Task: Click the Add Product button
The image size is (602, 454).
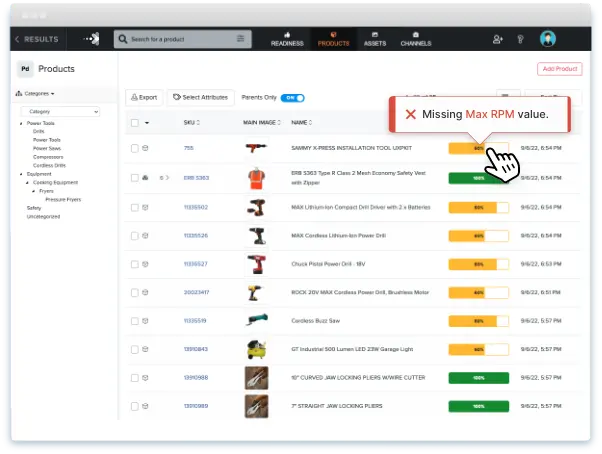Action: click(560, 69)
